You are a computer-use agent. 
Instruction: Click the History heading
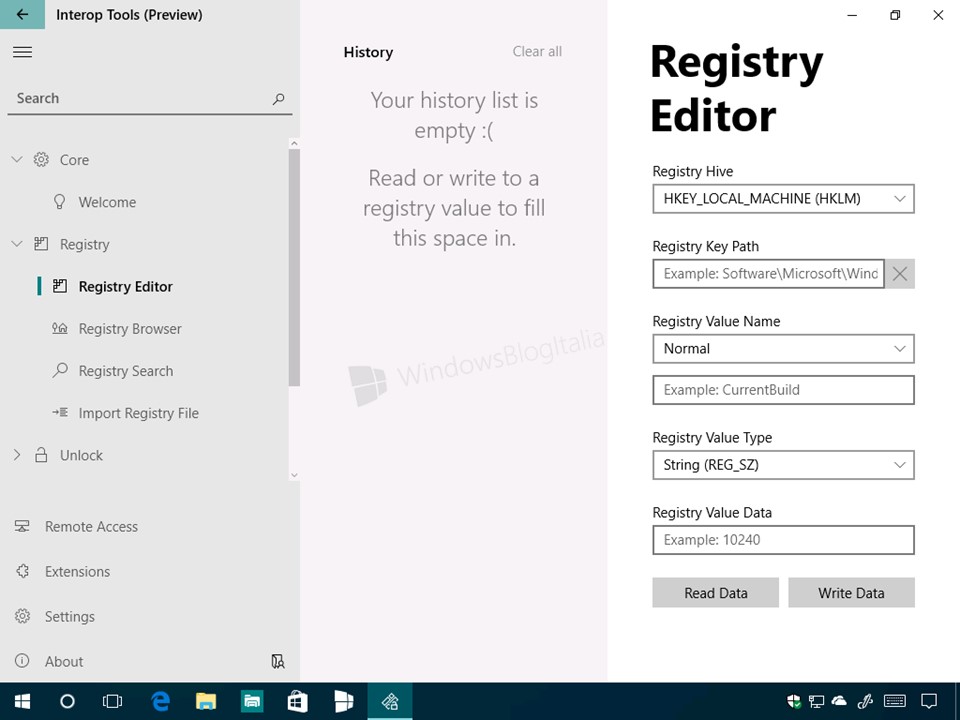point(368,52)
